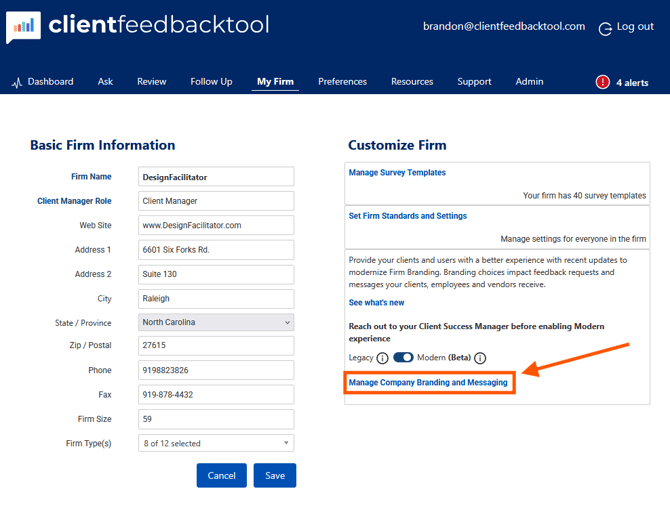Click info icon next to Modern (Beta)

point(480,358)
